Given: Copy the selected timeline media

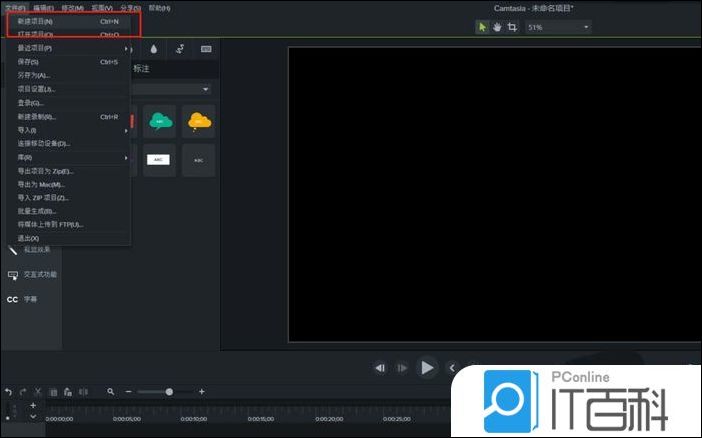Looking at the screenshot, I should point(53,392).
